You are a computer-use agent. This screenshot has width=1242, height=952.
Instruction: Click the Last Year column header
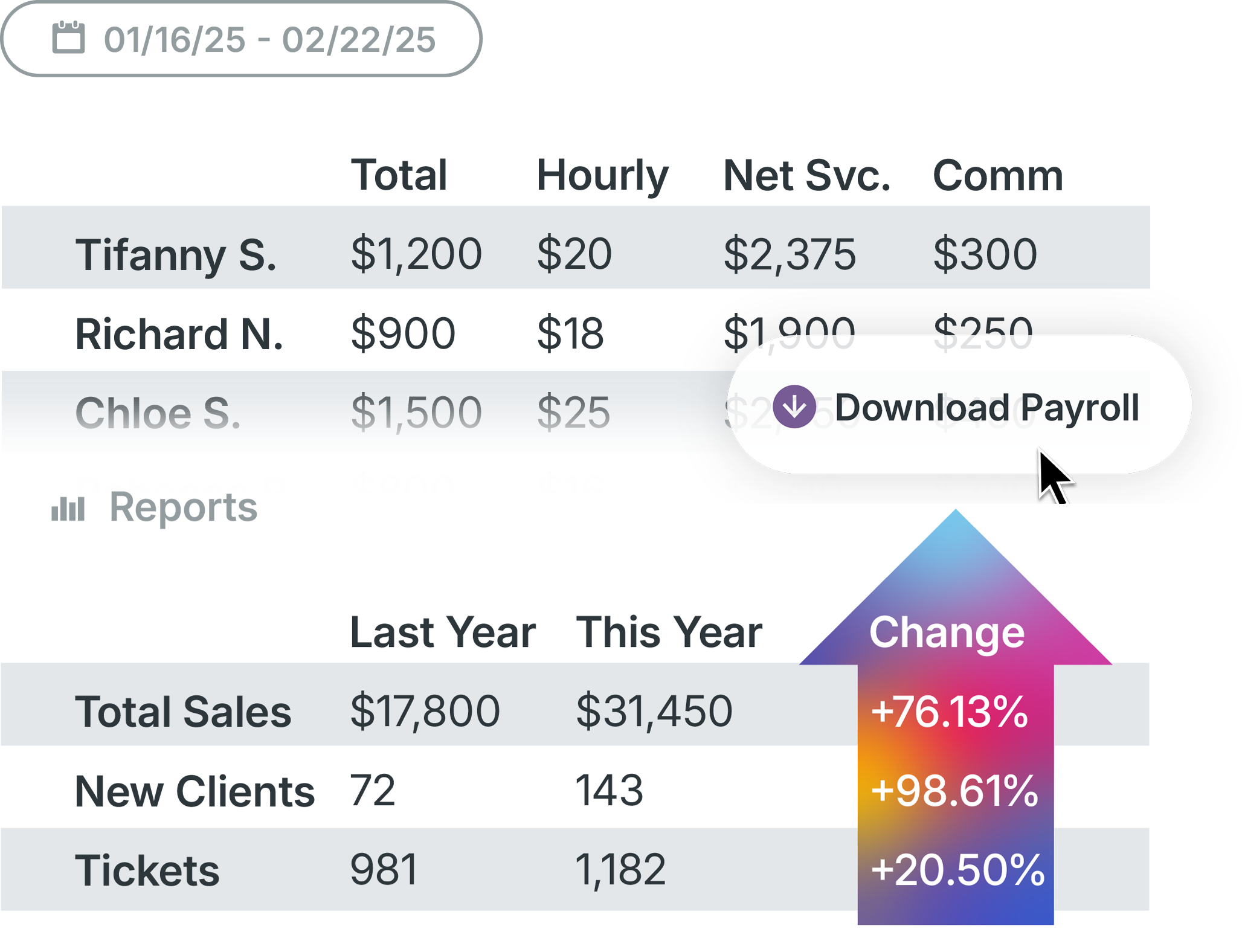point(443,632)
